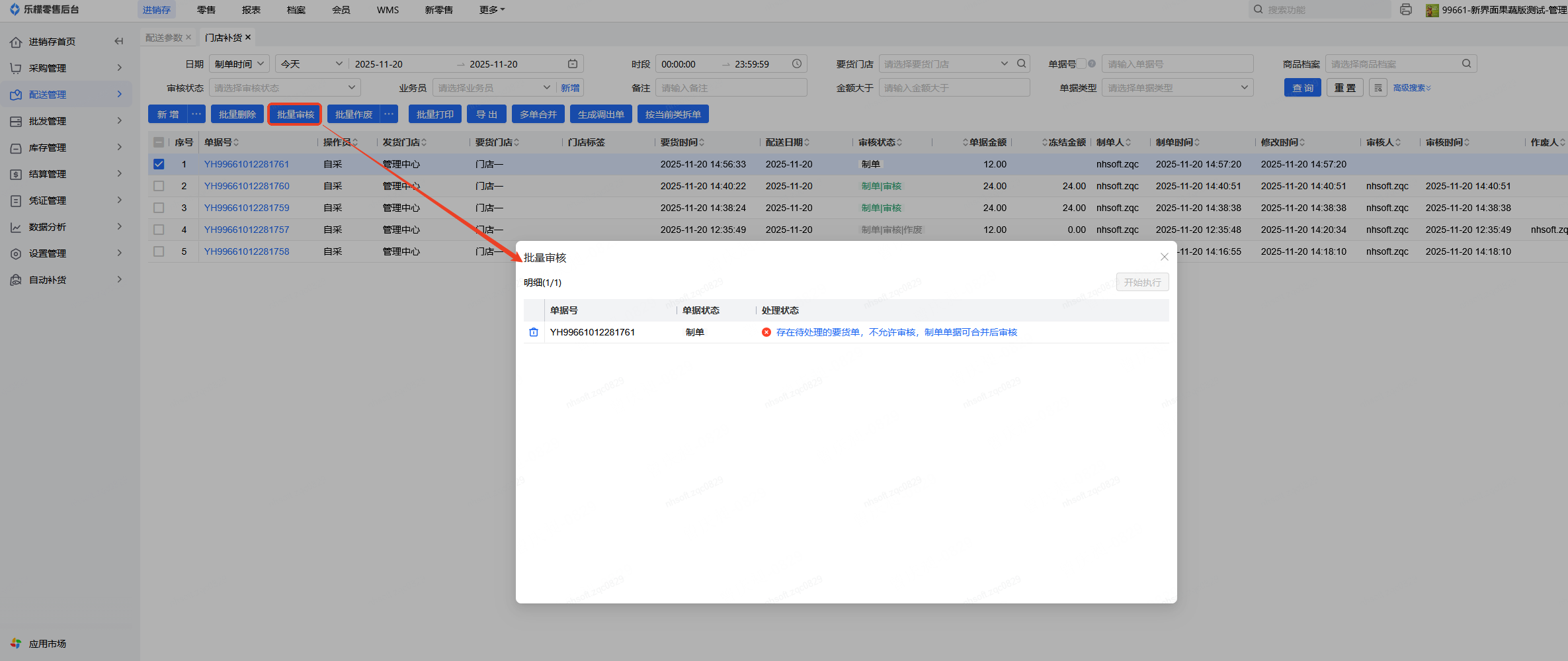Open more options next to 批量作废 button
This screenshot has width=1568, height=661.
[390, 114]
